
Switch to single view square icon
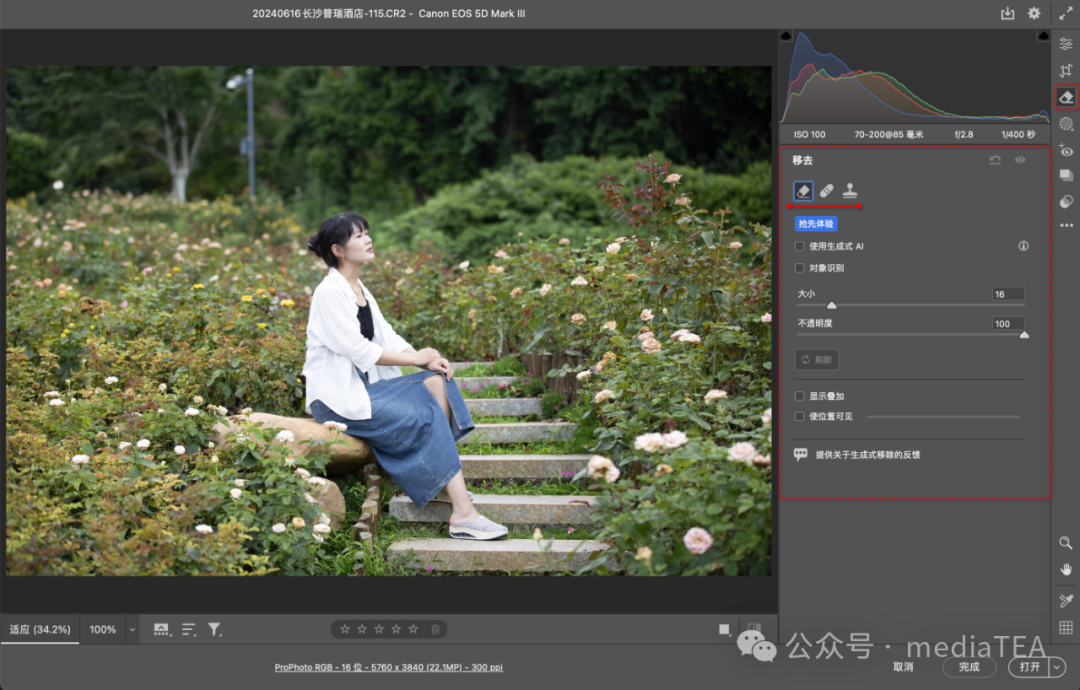(724, 629)
